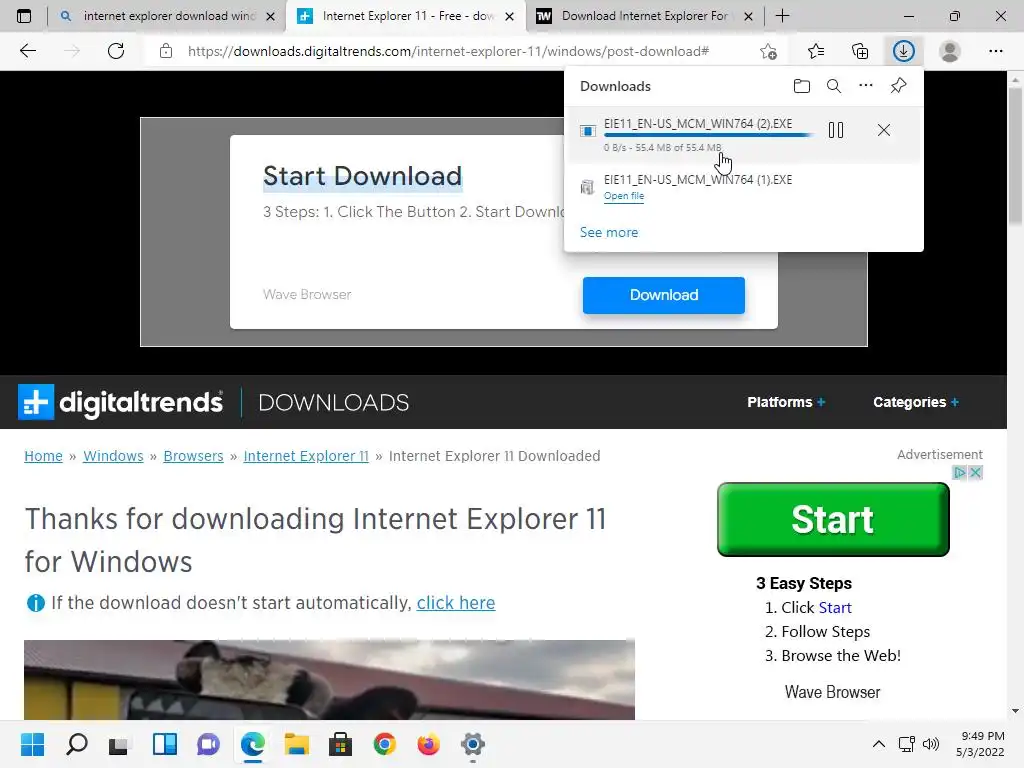This screenshot has height=768, width=1024.
Task: Open downloads folder from Downloads panel
Action: click(x=802, y=86)
